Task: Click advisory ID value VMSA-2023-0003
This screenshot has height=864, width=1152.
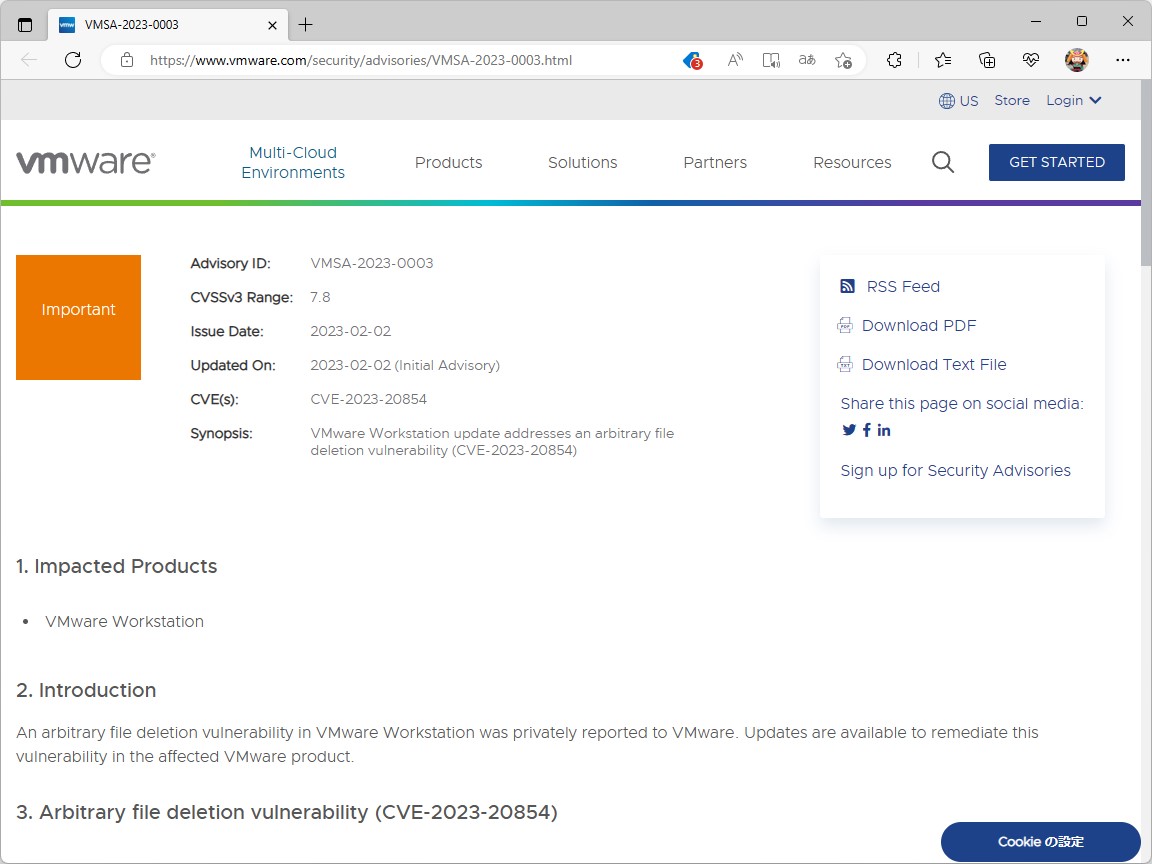Action: (x=372, y=263)
